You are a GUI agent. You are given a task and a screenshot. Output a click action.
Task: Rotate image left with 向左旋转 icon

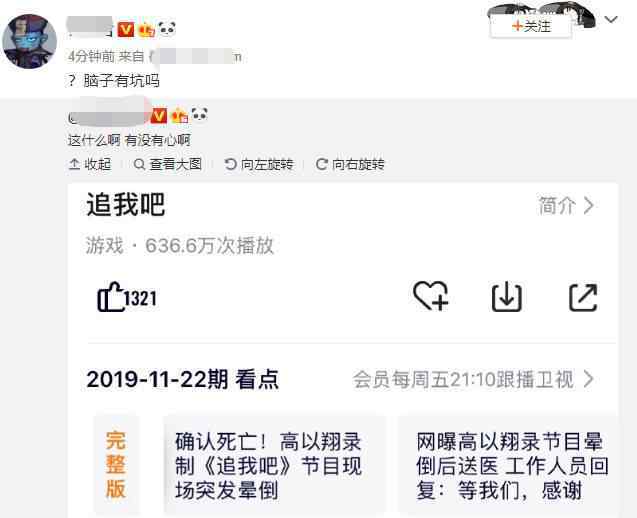pyautogui.click(x=230, y=165)
